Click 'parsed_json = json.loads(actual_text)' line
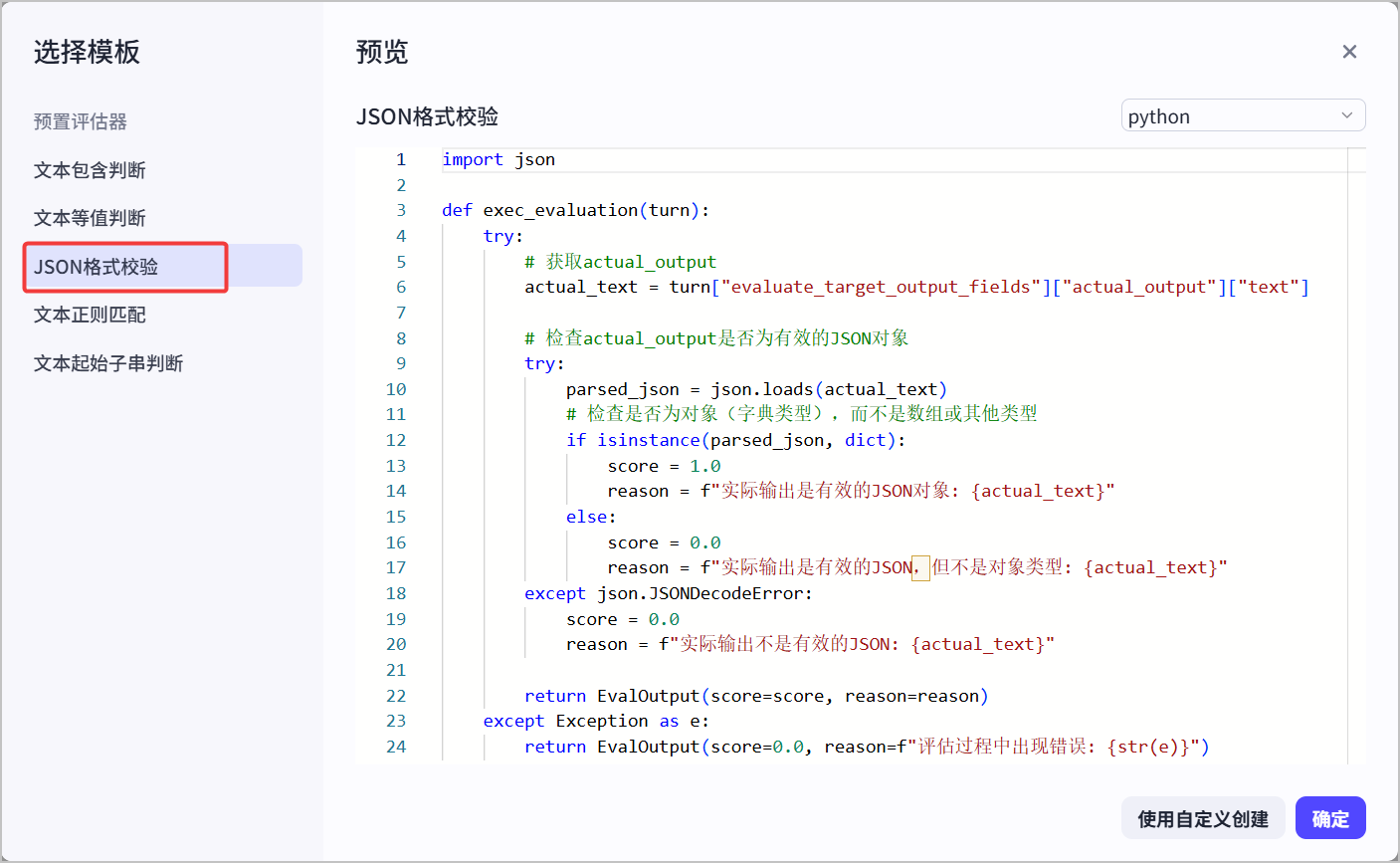This screenshot has width=1400, height=863. click(756, 389)
